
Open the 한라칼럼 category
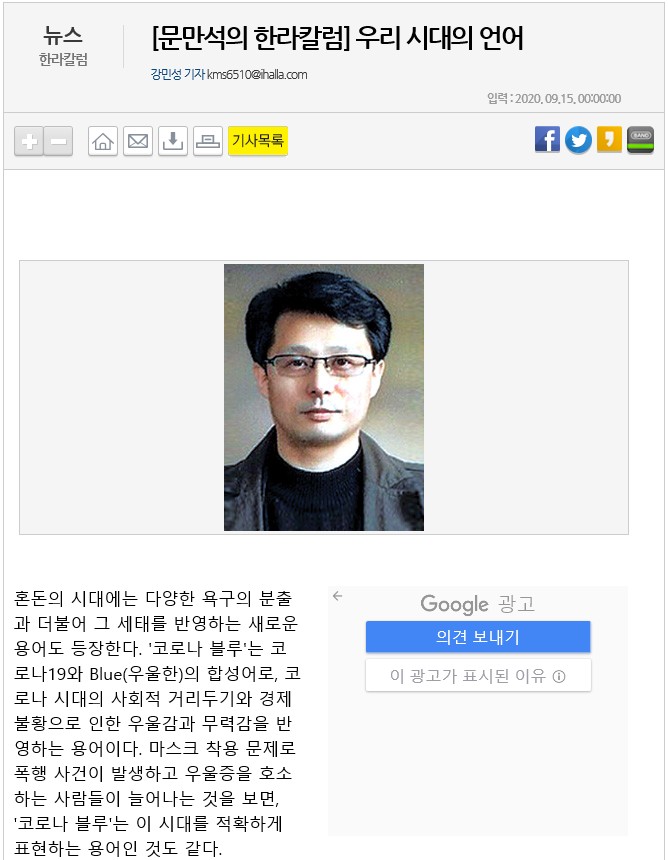point(64,59)
